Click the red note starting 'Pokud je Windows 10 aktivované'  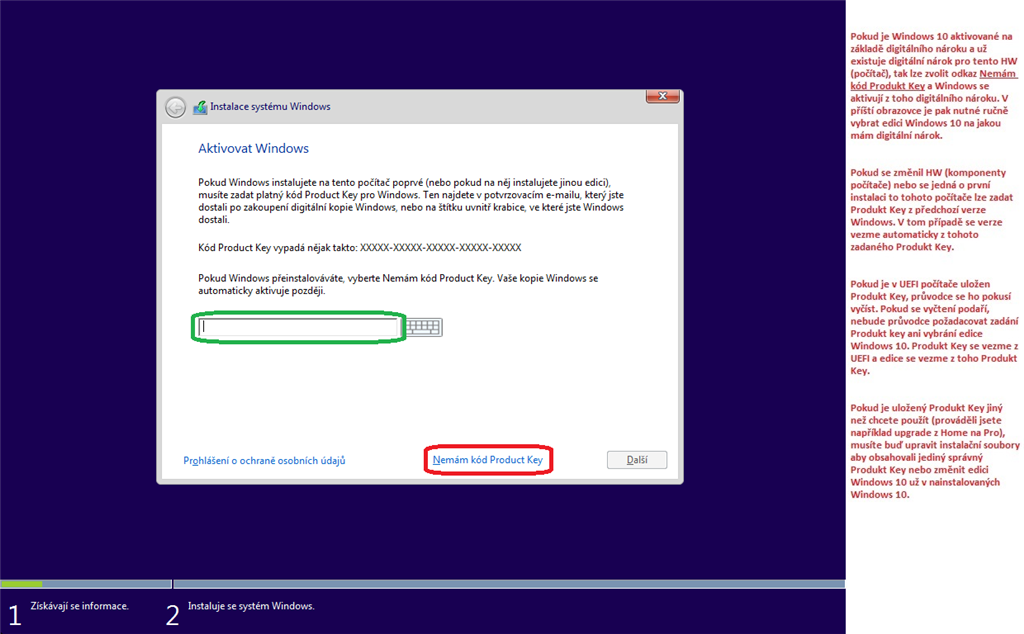pos(934,86)
